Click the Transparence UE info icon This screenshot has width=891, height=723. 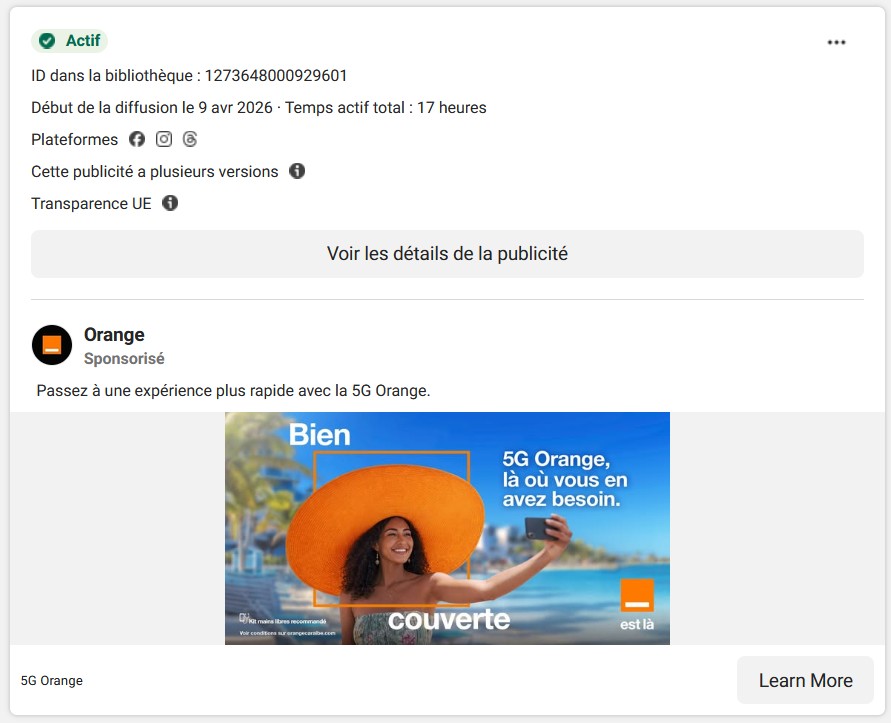(170, 203)
